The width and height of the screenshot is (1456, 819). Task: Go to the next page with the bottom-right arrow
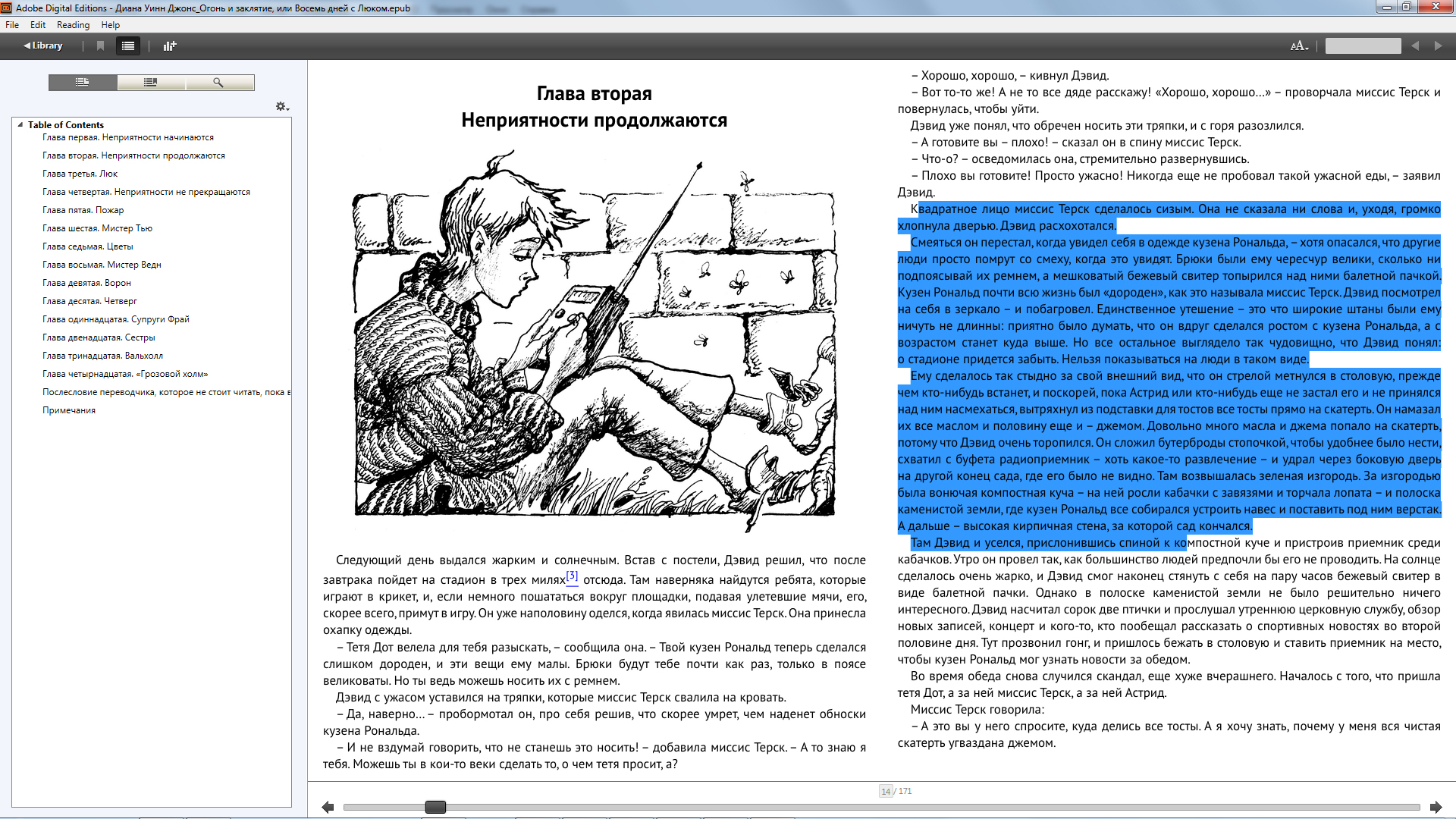pos(1436,807)
